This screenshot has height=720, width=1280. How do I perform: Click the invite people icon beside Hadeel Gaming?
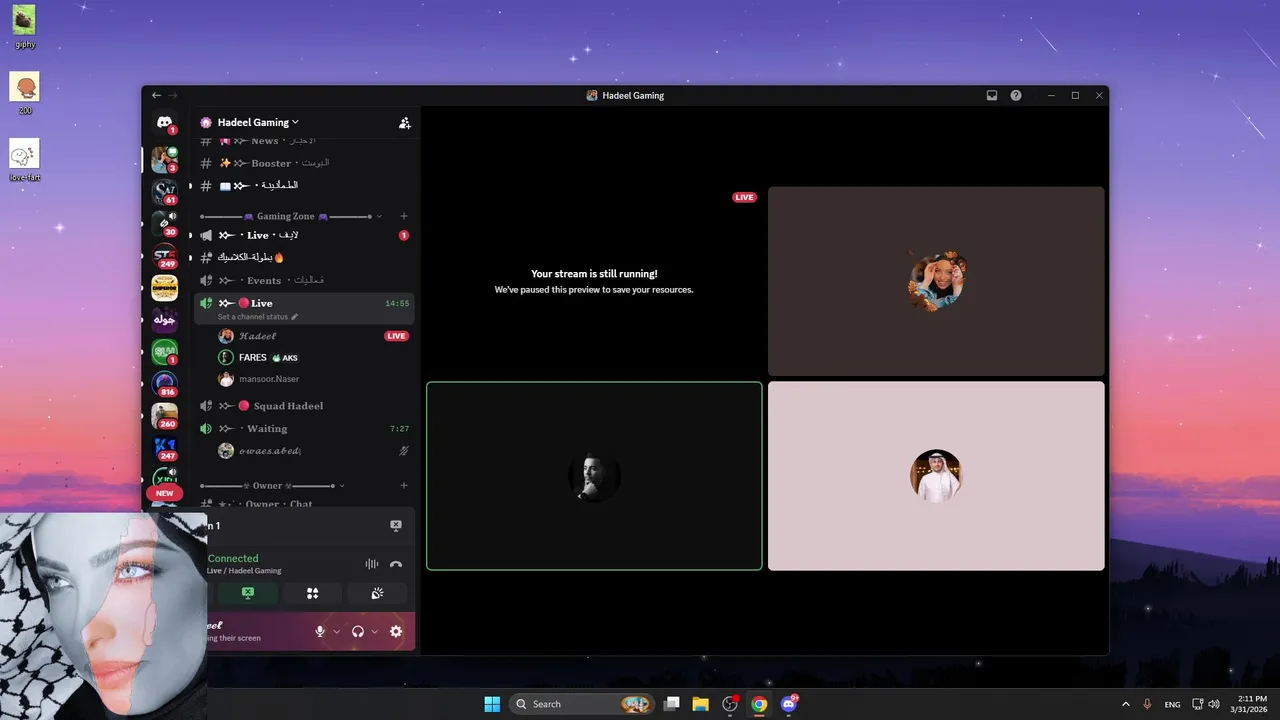(x=404, y=123)
